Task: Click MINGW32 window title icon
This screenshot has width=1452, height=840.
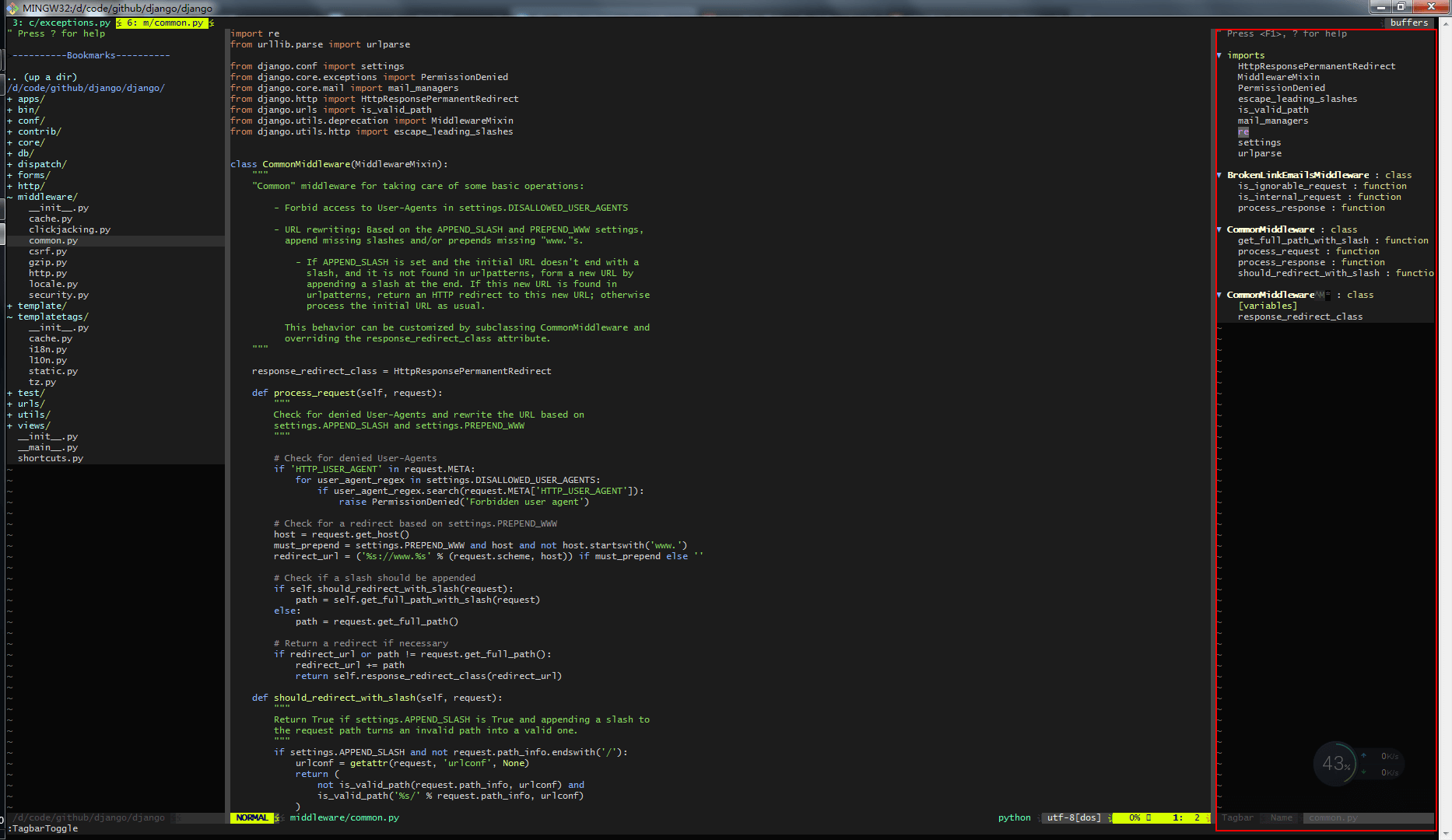Action: pyautogui.click(x=12, y=8)
